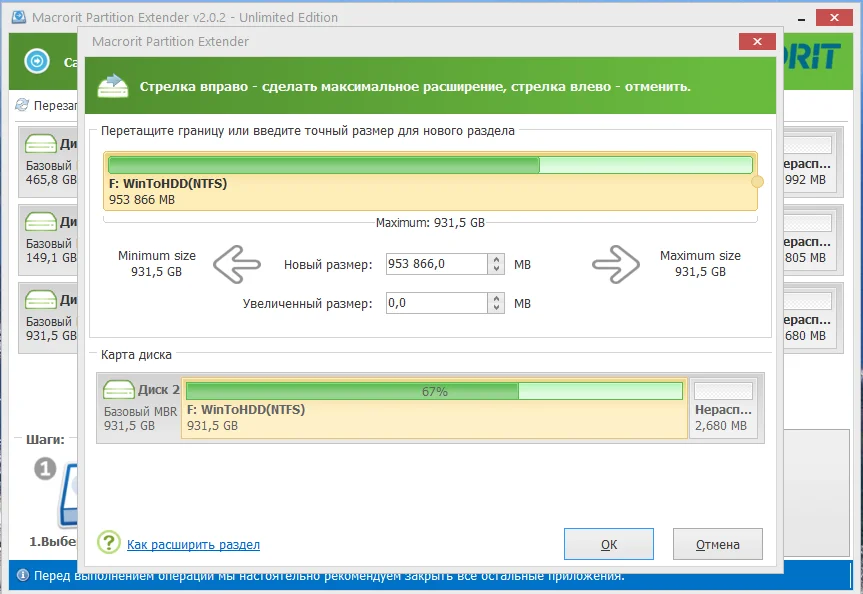Click the Базовый MBR label in disk map
This screenshot has width=863, height=594.
pyautogui.click(x=140, y=412)
